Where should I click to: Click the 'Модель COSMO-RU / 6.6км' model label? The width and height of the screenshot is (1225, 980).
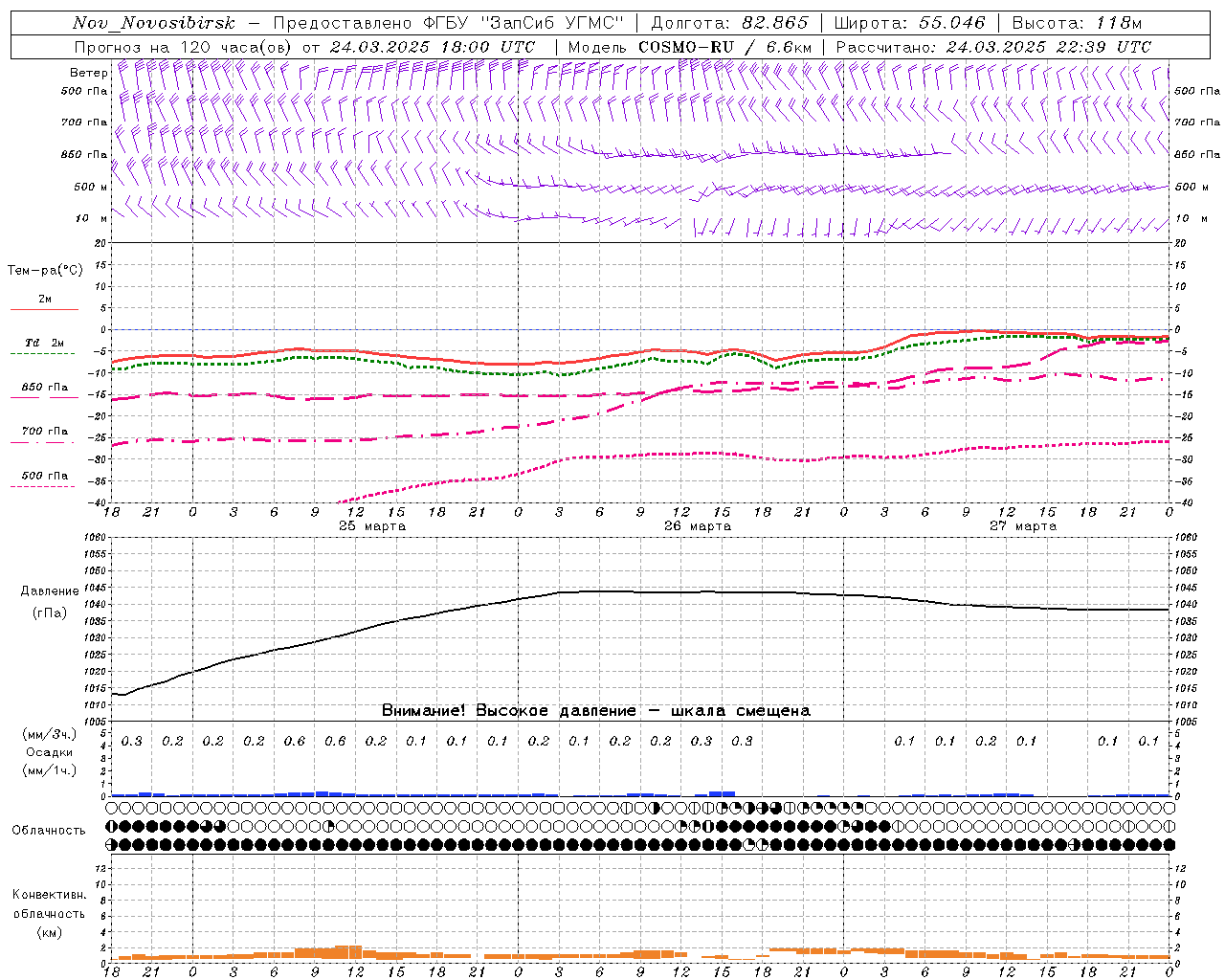[x=689, y=47]
